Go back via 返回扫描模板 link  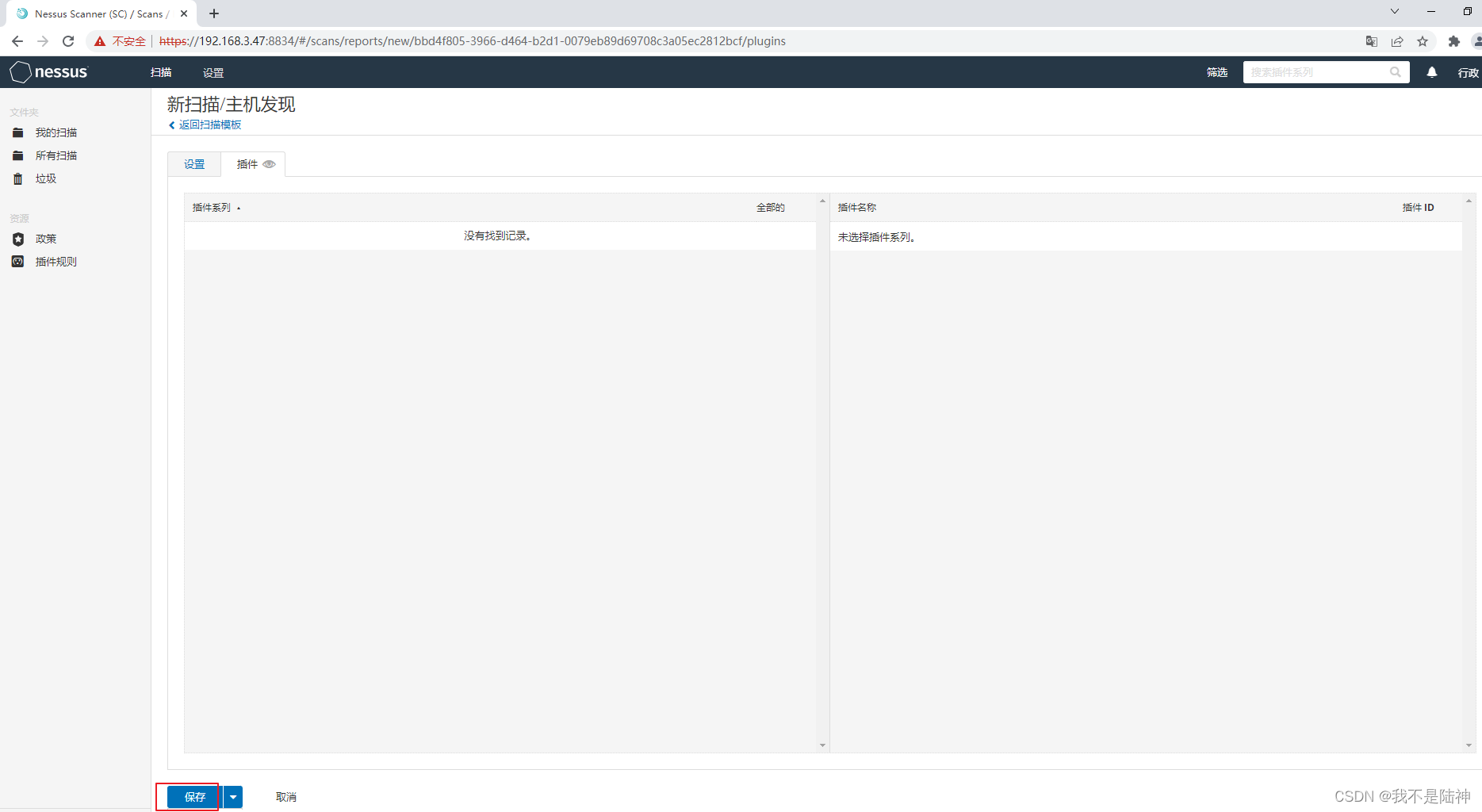tap(205, 124)
